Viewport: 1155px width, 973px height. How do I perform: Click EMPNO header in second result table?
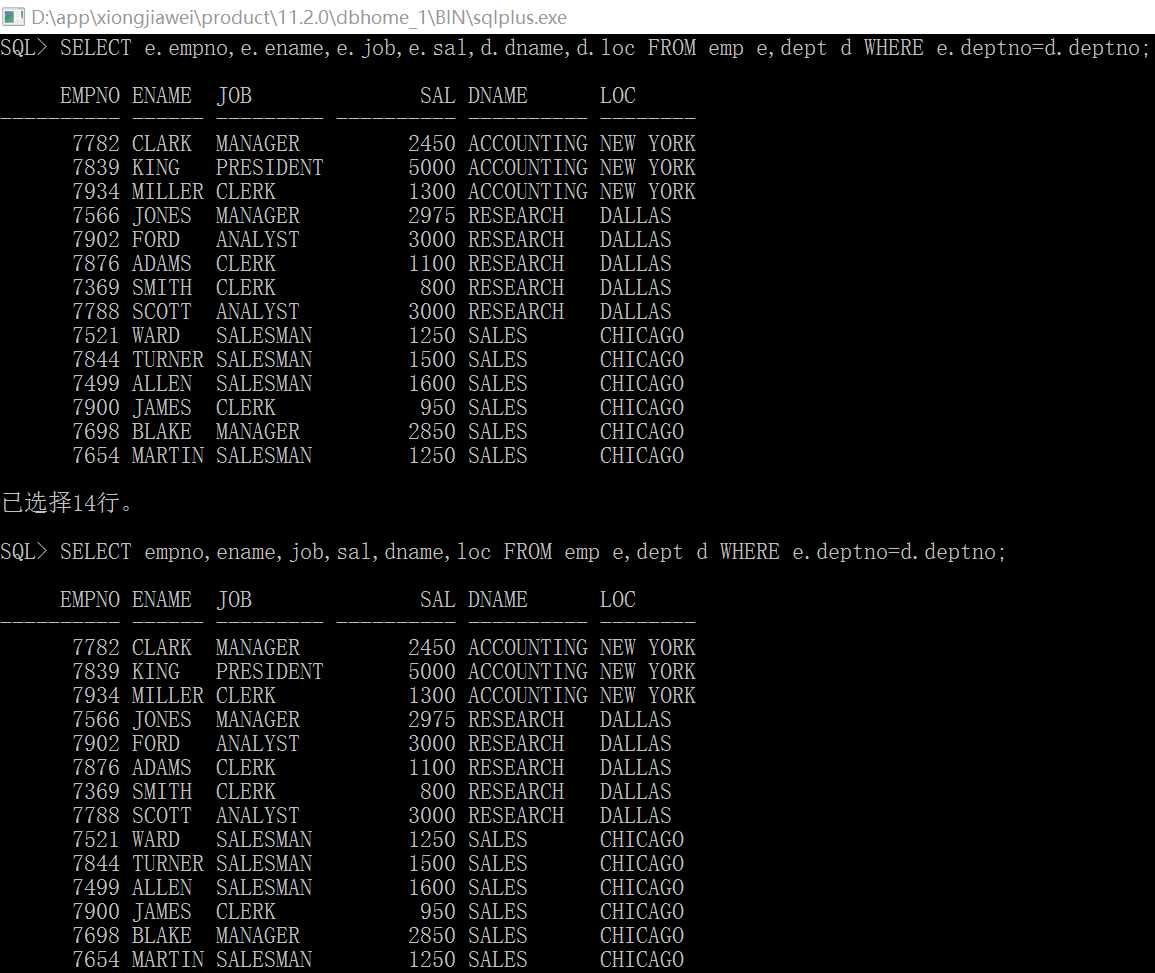pyautogui.click(x=90, y=600)
